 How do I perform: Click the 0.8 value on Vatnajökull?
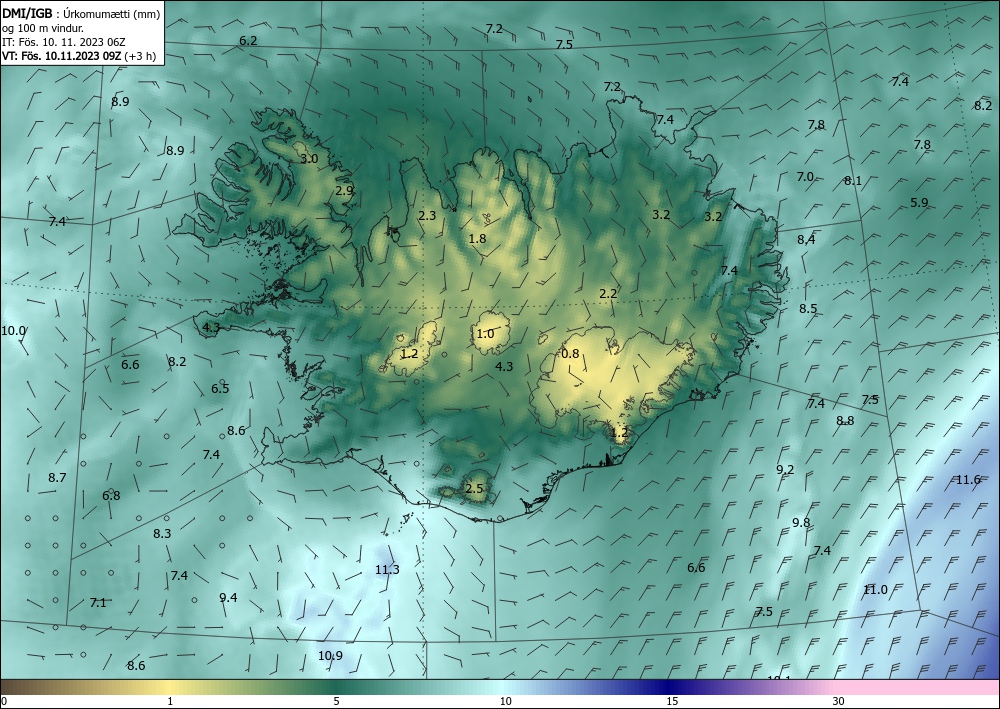[x=570, y=354]
